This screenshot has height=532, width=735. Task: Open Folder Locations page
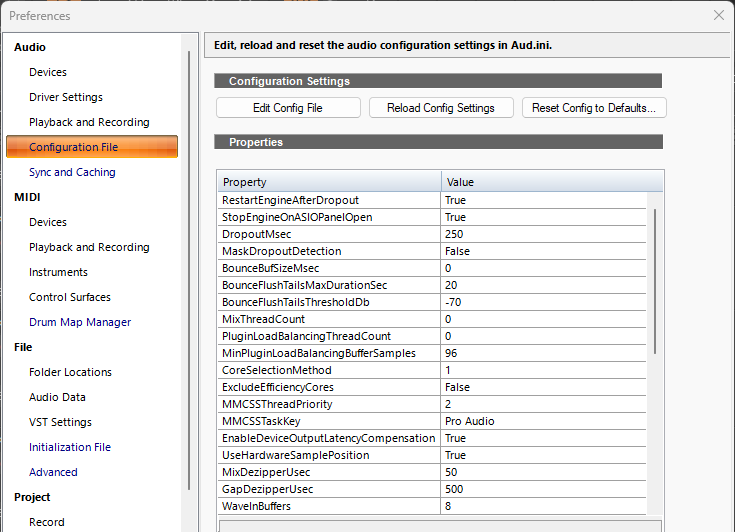click(x=70, y=372)
